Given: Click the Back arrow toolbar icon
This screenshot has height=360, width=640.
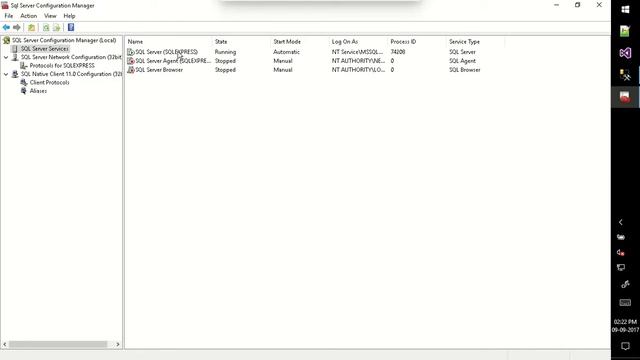Looking at the screenshot, I should (x=6, y=27).
